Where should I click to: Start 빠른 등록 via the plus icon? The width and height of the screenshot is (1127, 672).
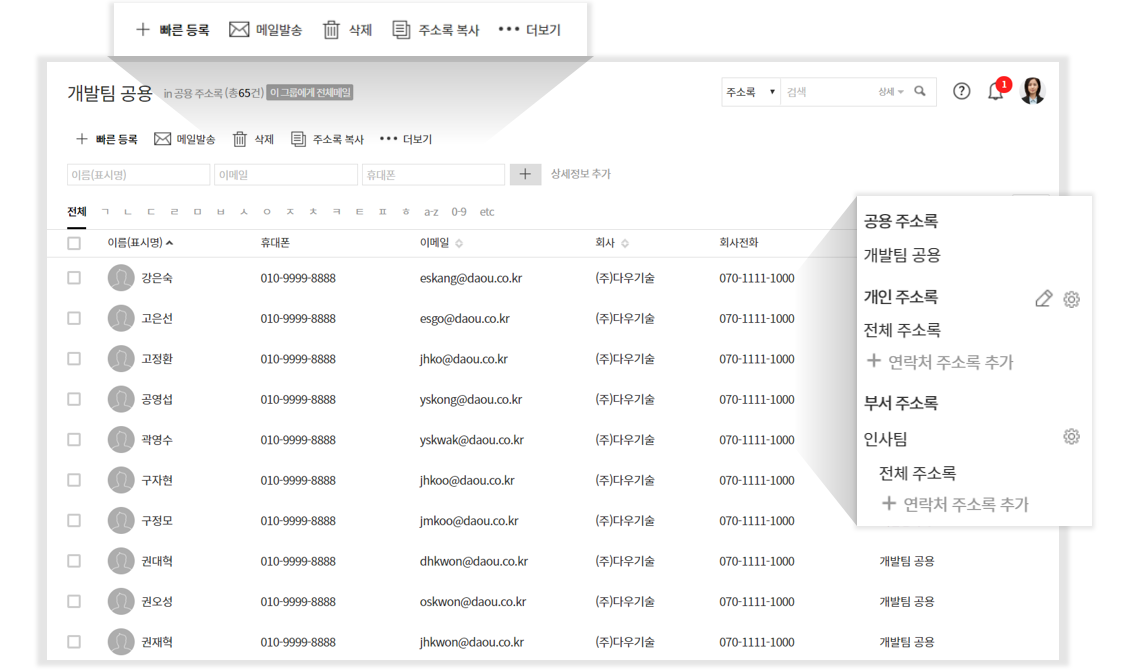tap(82, 138)
